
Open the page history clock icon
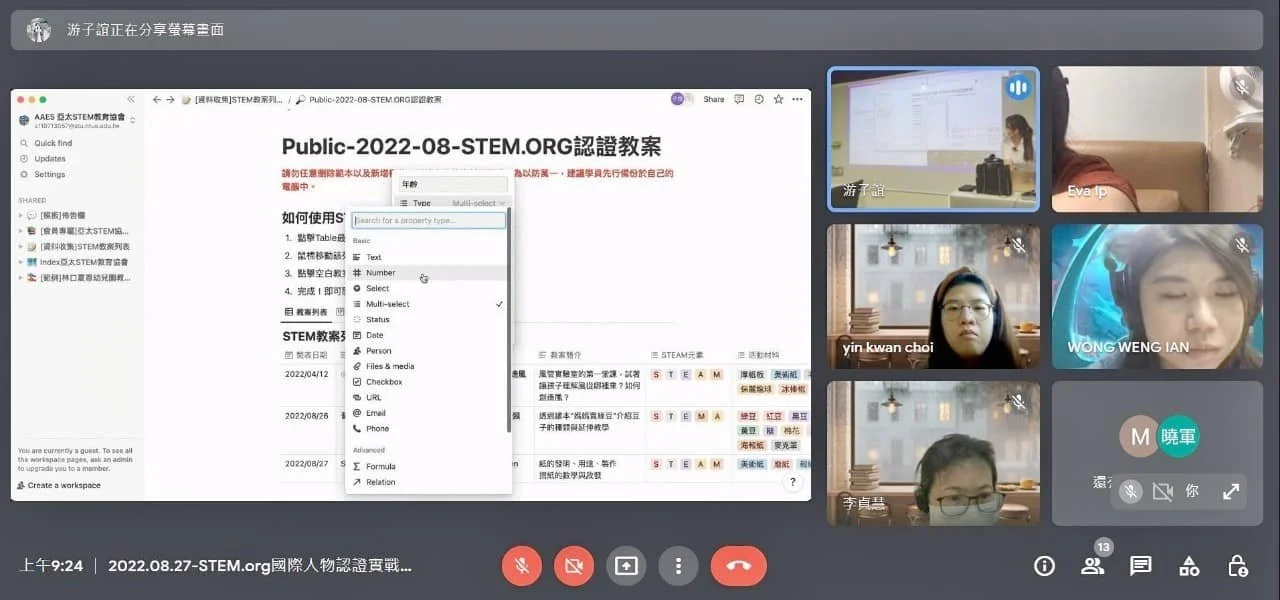759,100
